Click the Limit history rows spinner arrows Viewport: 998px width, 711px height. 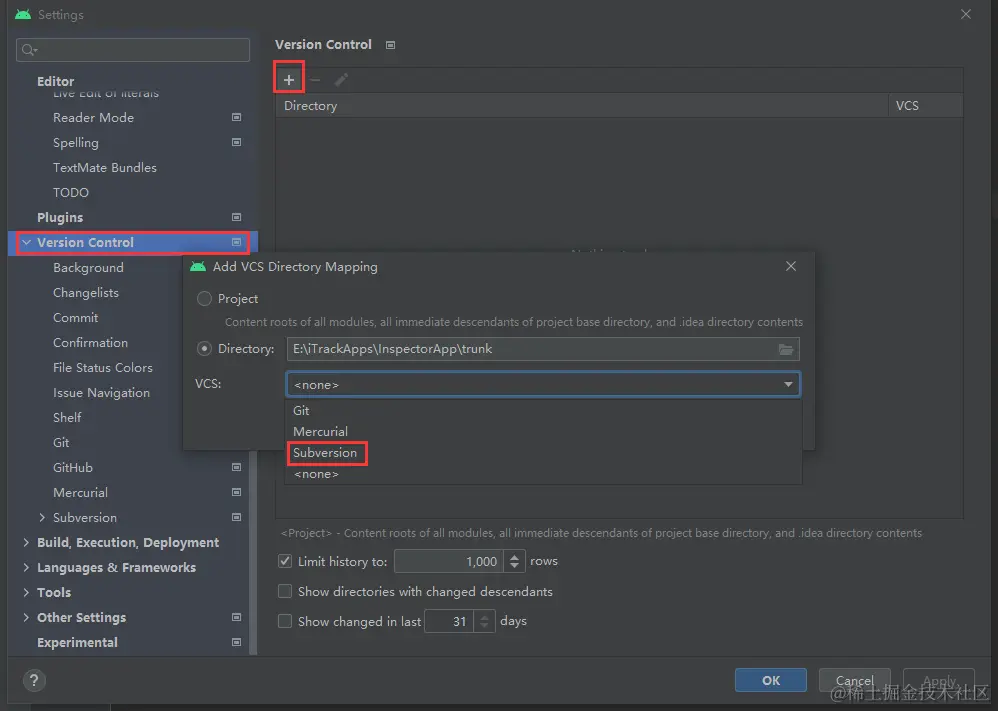[x=514, y=561]
